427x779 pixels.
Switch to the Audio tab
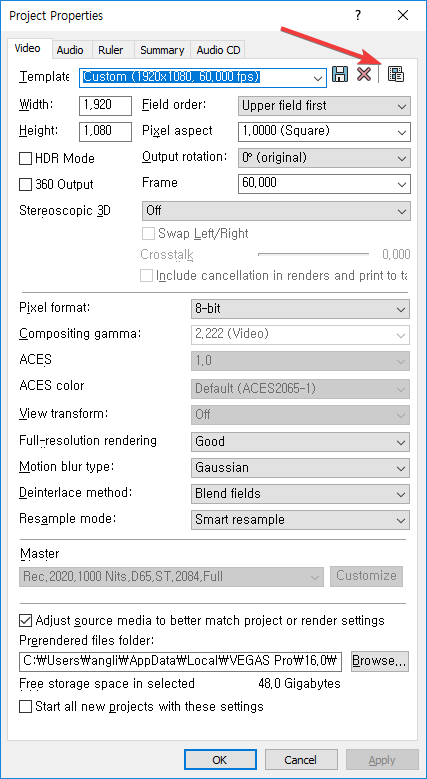70,50
